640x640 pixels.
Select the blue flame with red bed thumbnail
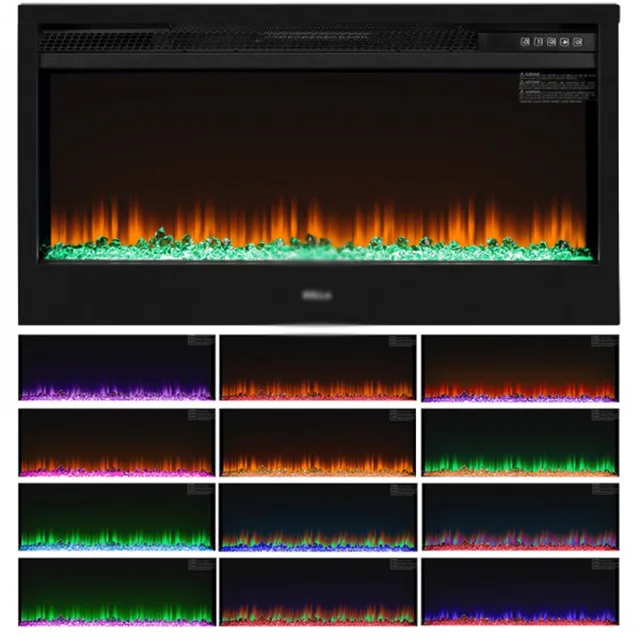coord(520,592)
